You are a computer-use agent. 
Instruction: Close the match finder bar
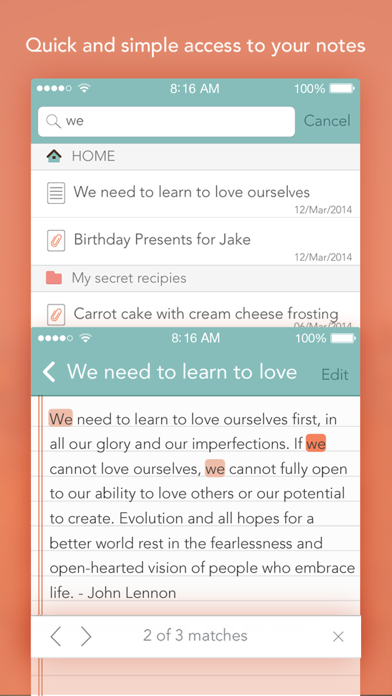(x=338, y=637)
